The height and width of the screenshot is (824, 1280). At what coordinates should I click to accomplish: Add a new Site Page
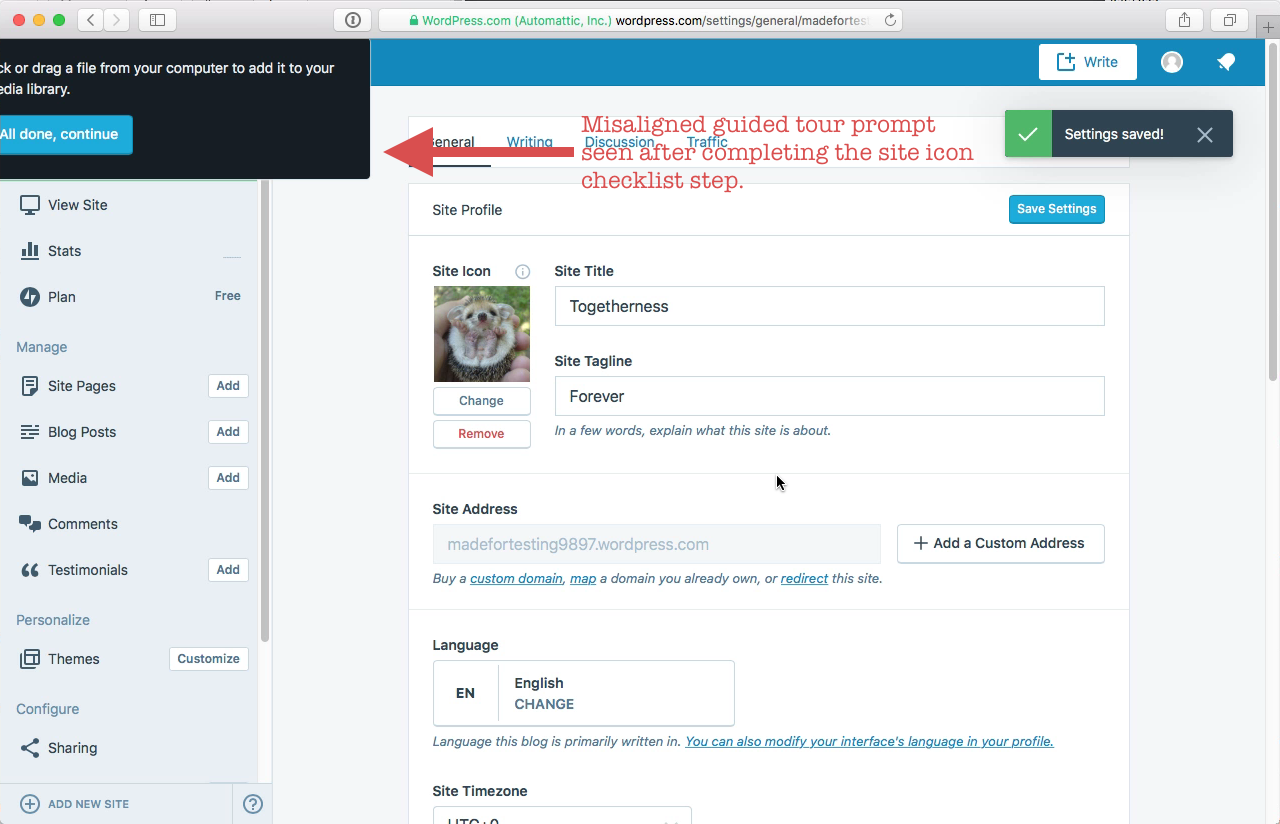coord(228,386)
